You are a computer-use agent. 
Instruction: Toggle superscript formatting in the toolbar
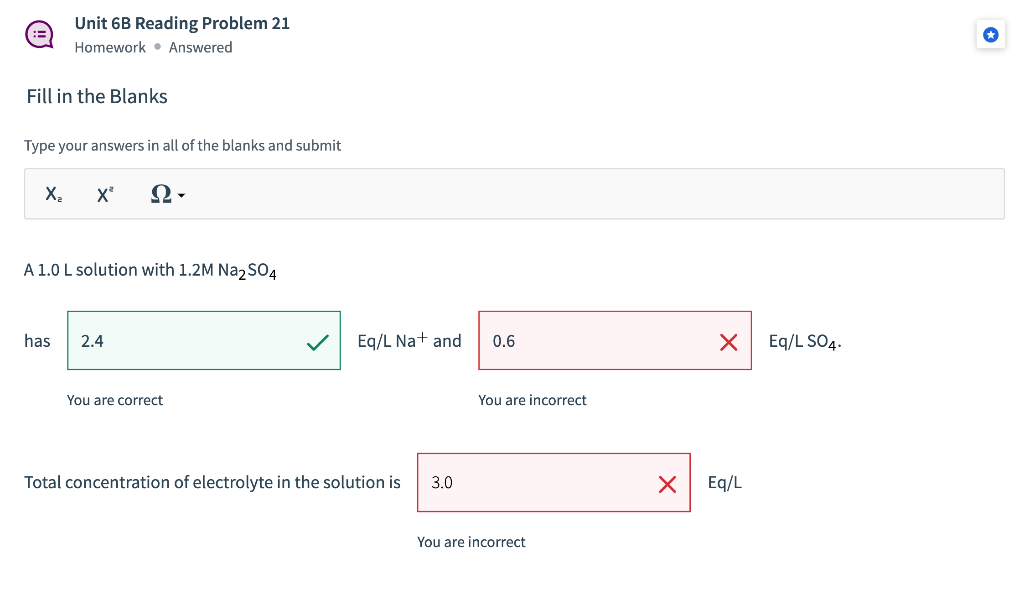[x=105, y=196]
